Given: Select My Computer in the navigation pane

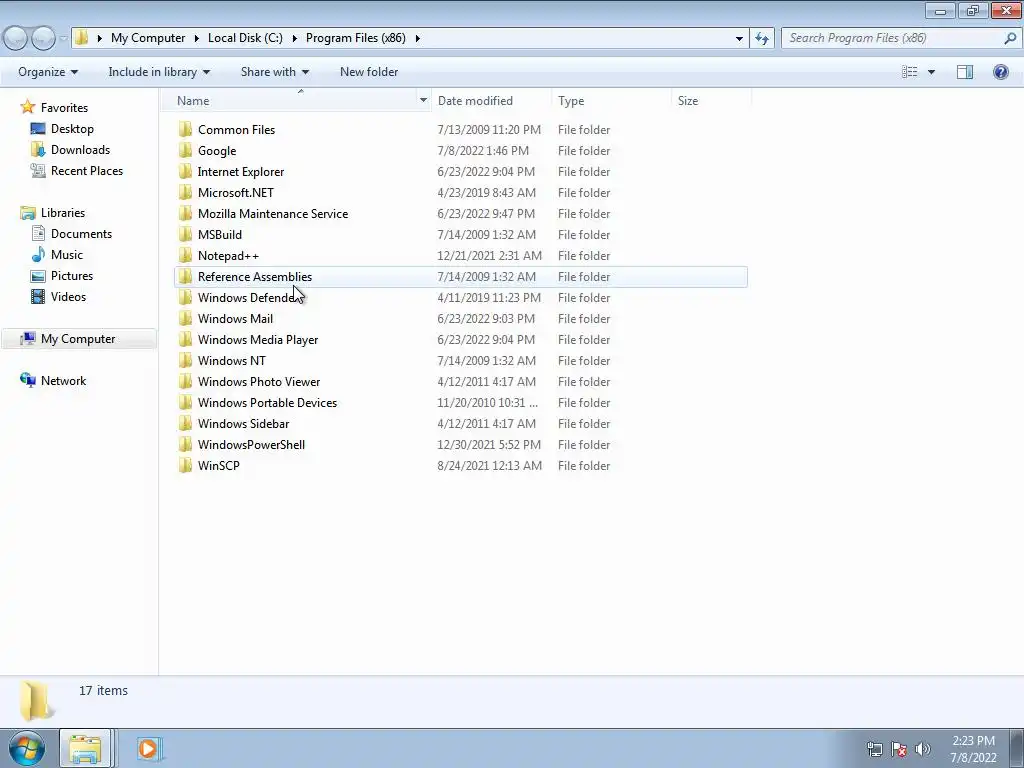Looking at the screenshot, I should [x=78, y=339].
